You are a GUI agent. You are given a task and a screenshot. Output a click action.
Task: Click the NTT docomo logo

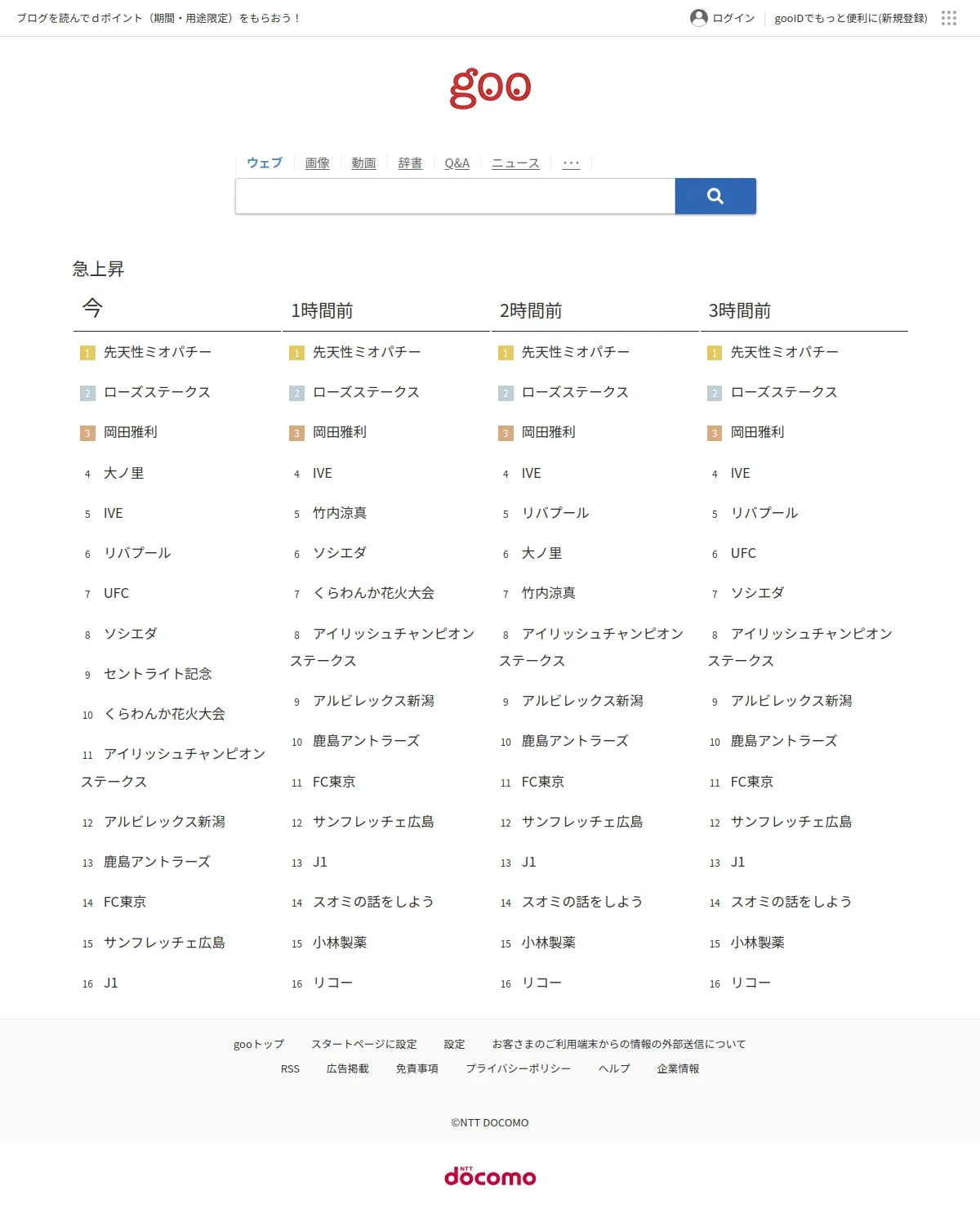point(490,1175)
